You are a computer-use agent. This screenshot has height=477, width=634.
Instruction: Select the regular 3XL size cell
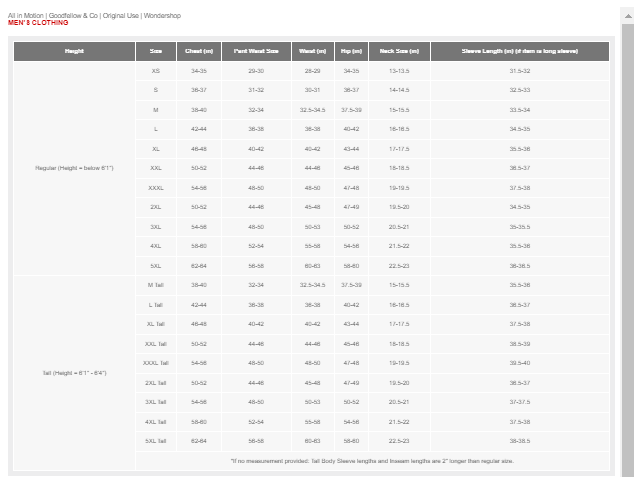coord(156,227)
